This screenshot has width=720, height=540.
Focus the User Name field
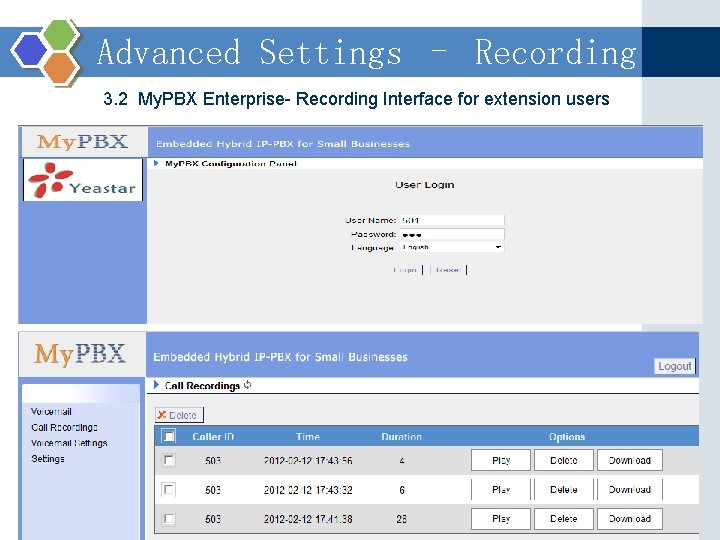[451, 220]
